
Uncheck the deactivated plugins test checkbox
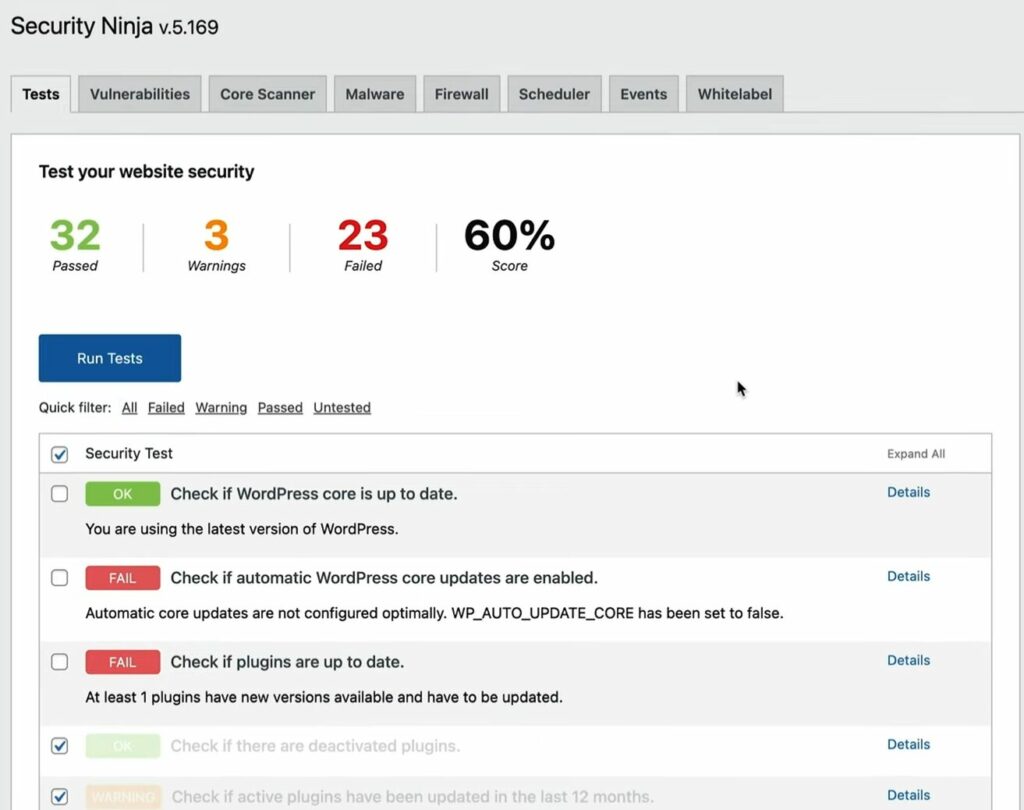click(59, 746)
